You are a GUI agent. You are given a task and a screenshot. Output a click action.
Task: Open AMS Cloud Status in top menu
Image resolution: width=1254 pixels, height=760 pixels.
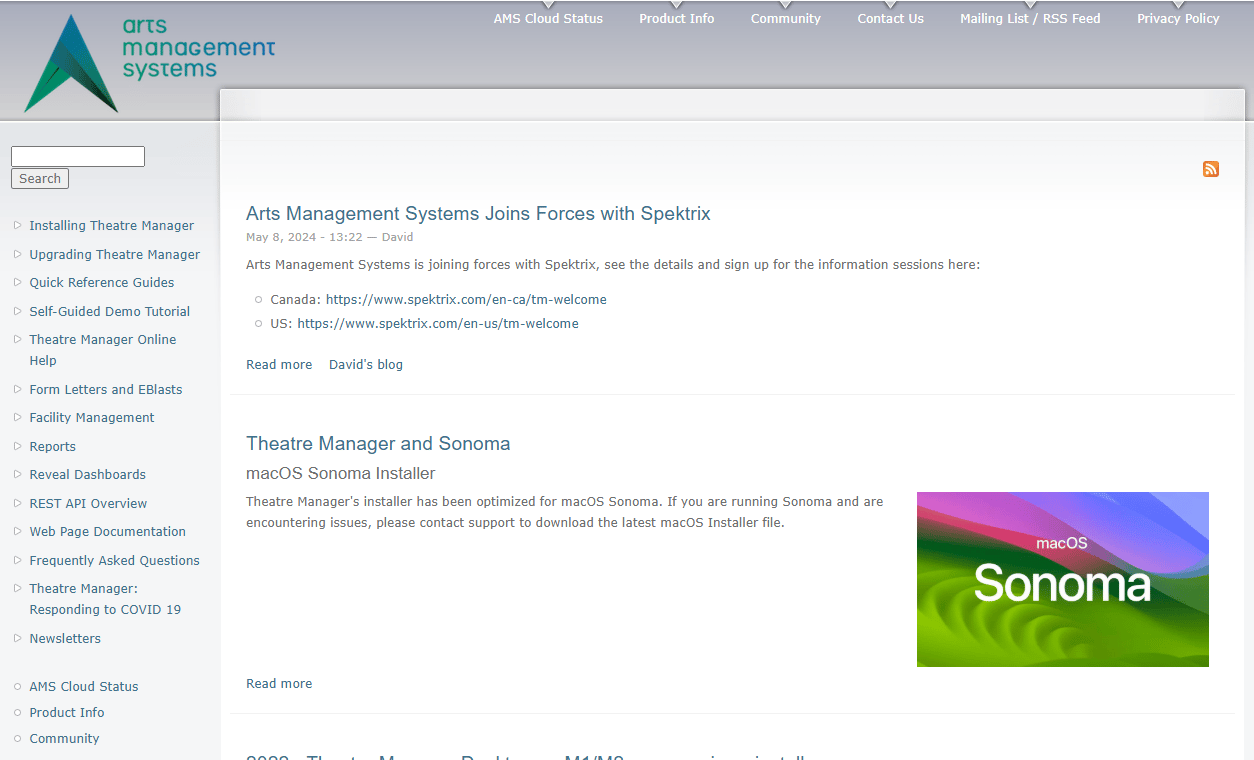coord(548,18)
